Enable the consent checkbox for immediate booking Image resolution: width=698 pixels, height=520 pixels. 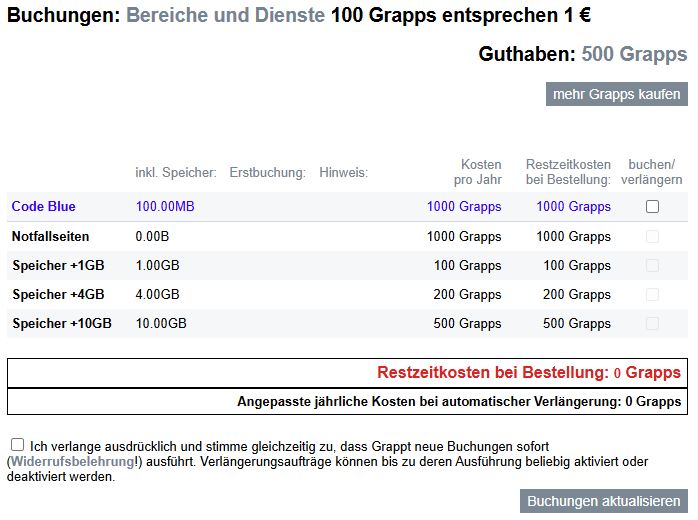pos(17,445)
